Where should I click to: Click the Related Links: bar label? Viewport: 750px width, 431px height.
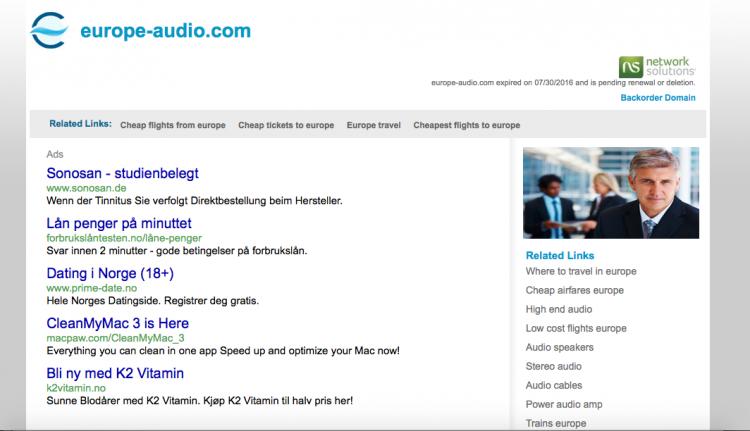(80, 124)
